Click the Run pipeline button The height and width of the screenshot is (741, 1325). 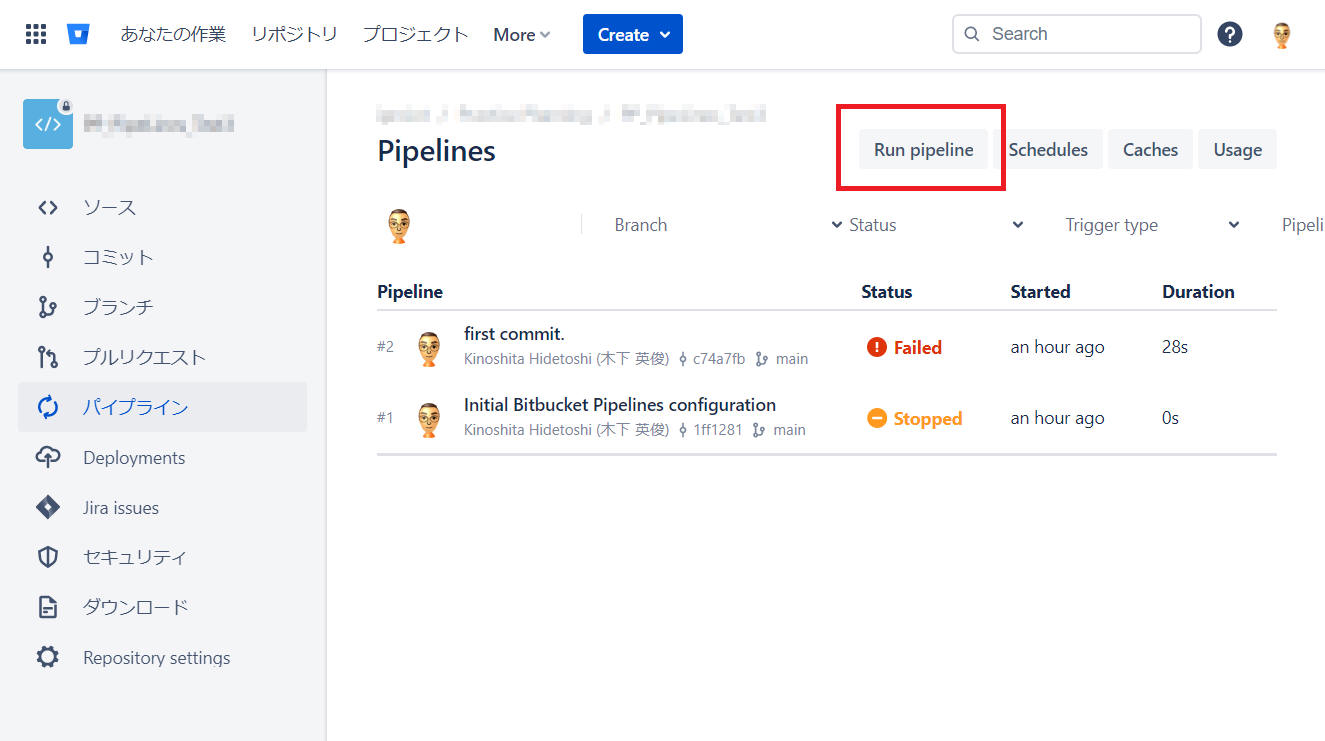923,150
